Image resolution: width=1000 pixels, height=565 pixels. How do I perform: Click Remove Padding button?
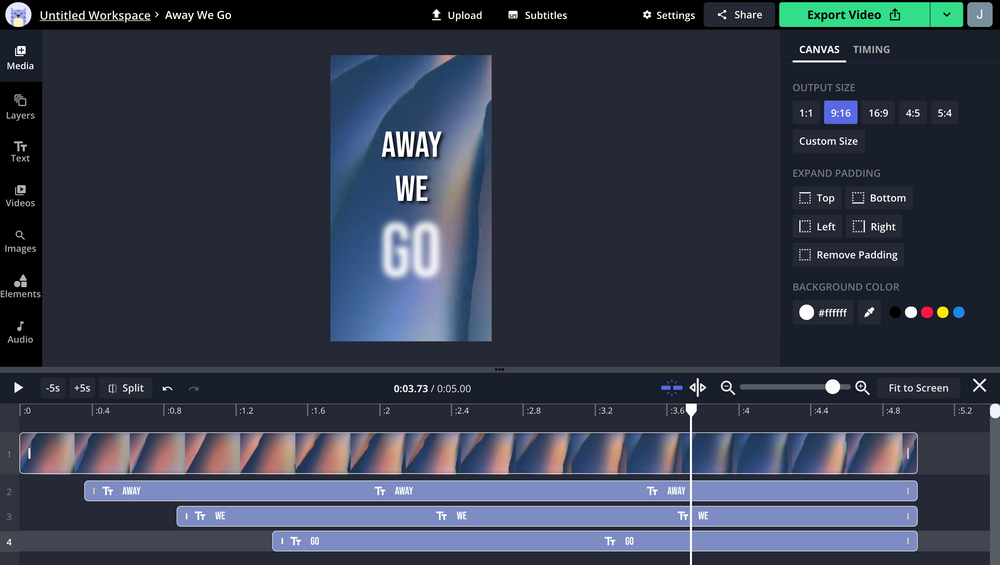coord(848,254)
